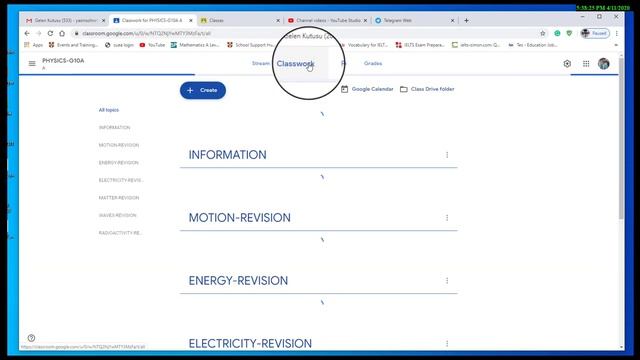The width and height of the screenshot is (640, 360).
Task: Open School Support Hu... bookmark
Action: click(250, 45)
